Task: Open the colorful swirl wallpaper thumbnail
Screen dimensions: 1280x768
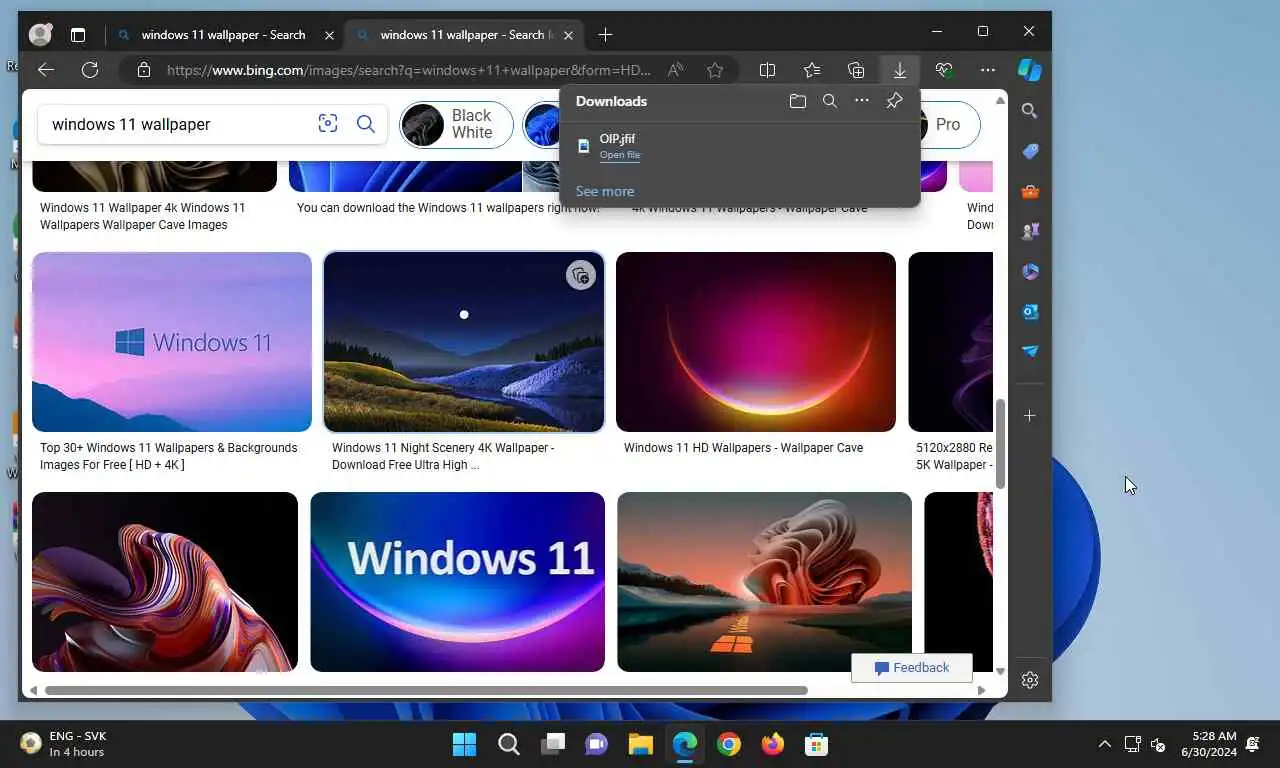Action: [x=165, y=582]
